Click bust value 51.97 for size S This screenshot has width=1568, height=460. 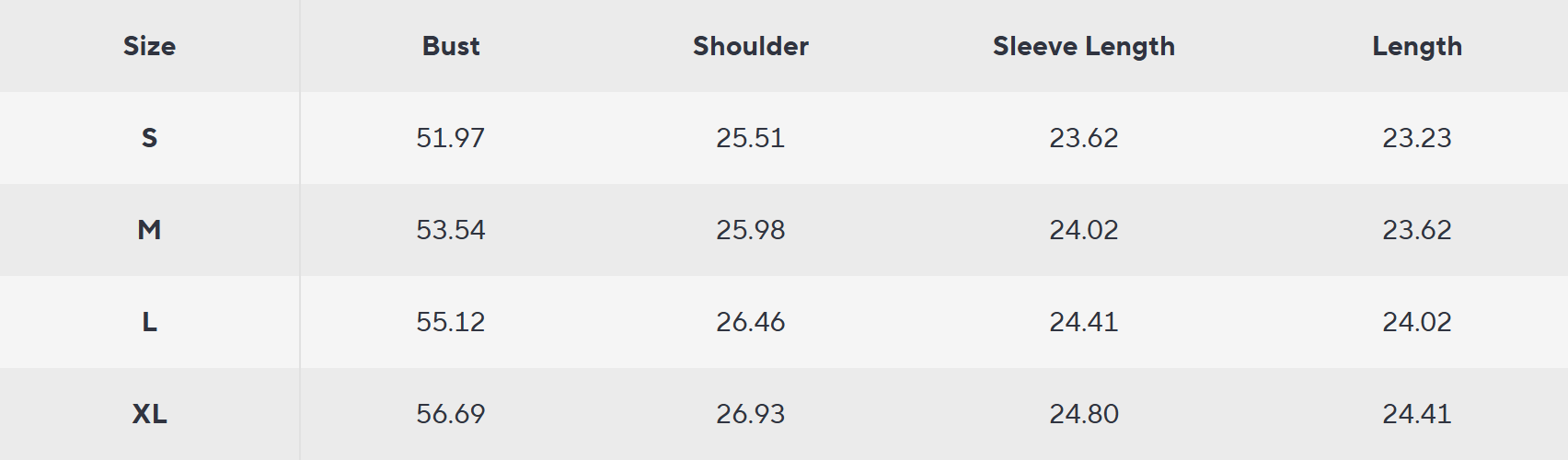click(x=451, y=138)
